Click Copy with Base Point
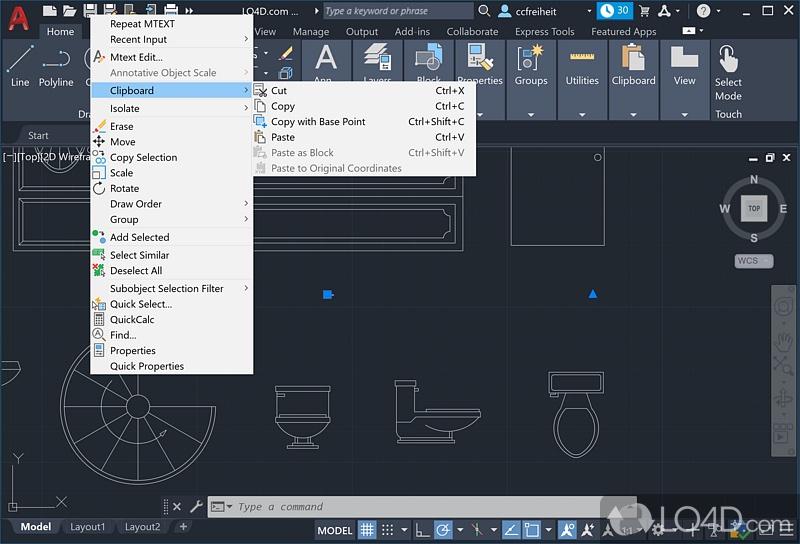This screenshot has height=544, width=800. coord(318,122)
